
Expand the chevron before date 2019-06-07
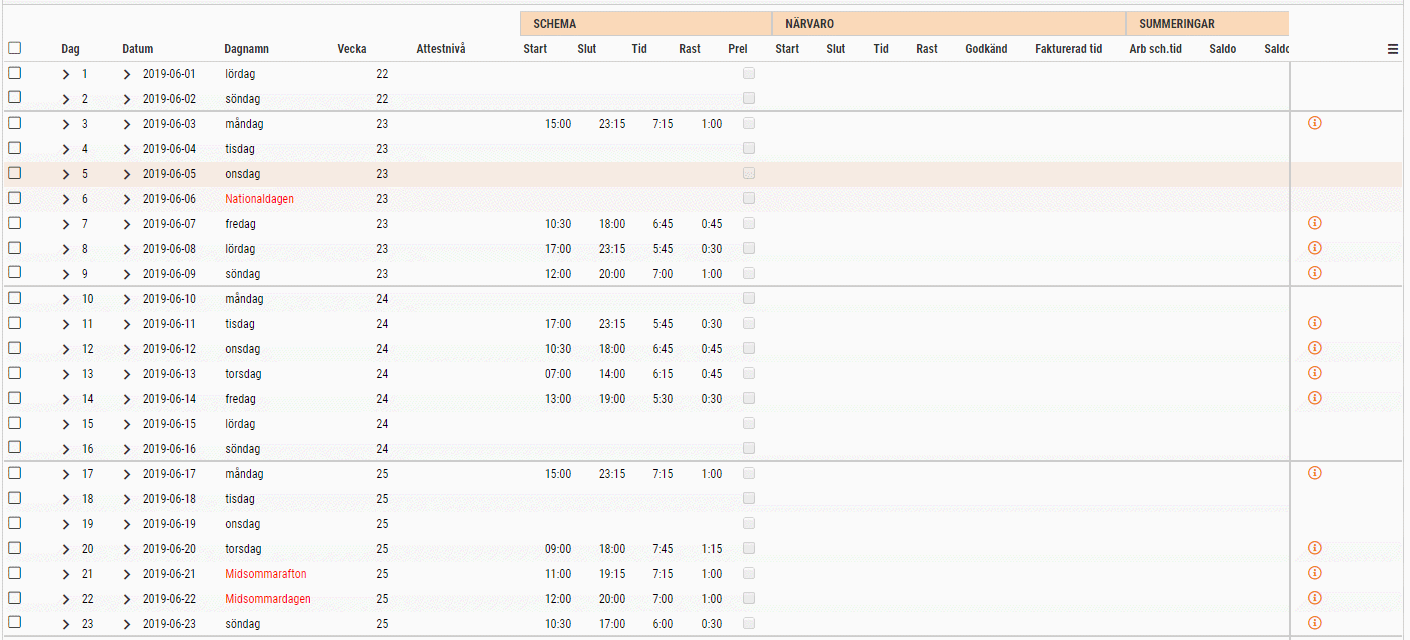tap(127, 224)
